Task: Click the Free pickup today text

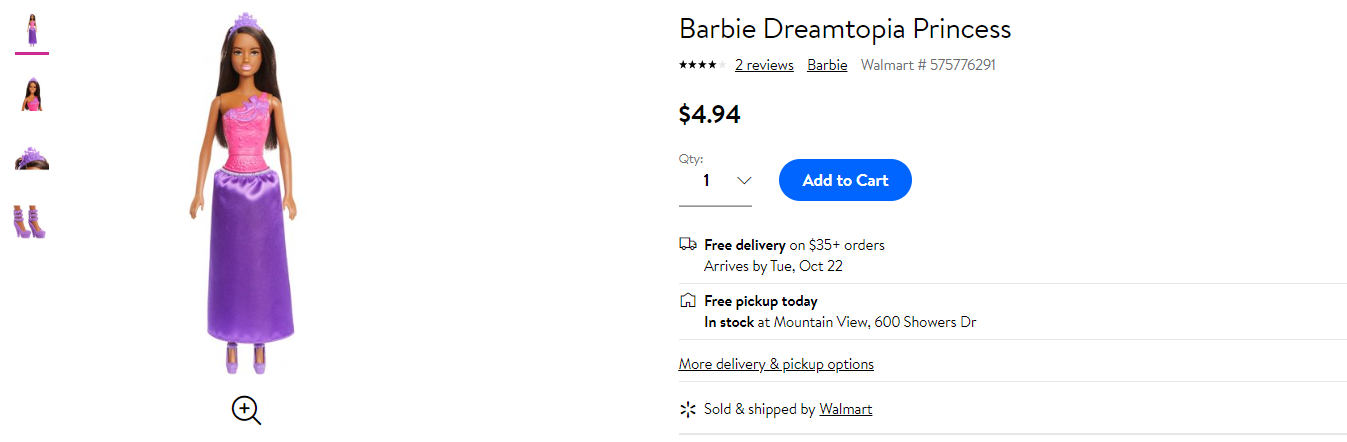Action: click(761, 301)
